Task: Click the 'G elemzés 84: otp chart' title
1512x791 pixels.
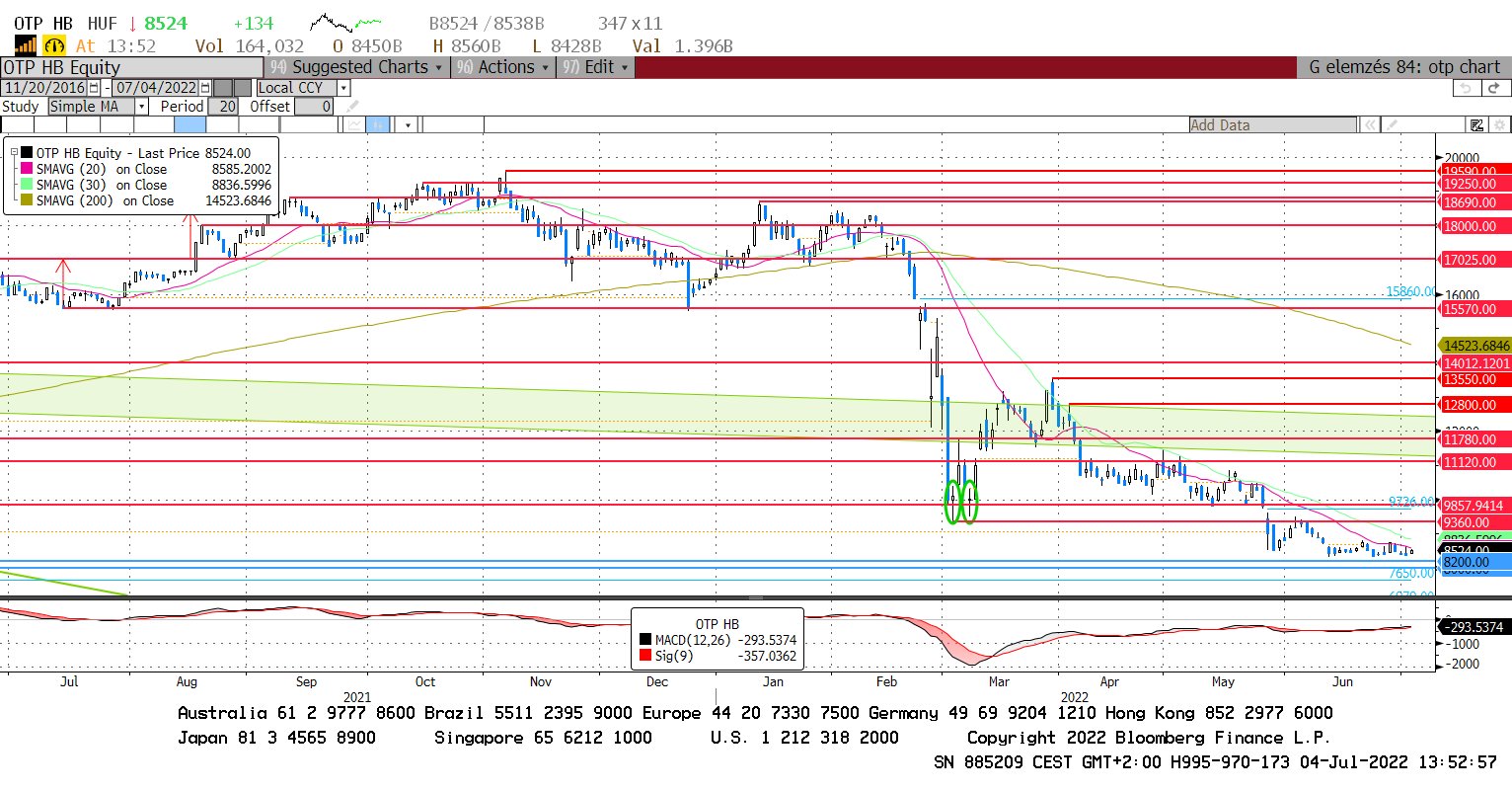Action: (x=1404, y=67)
